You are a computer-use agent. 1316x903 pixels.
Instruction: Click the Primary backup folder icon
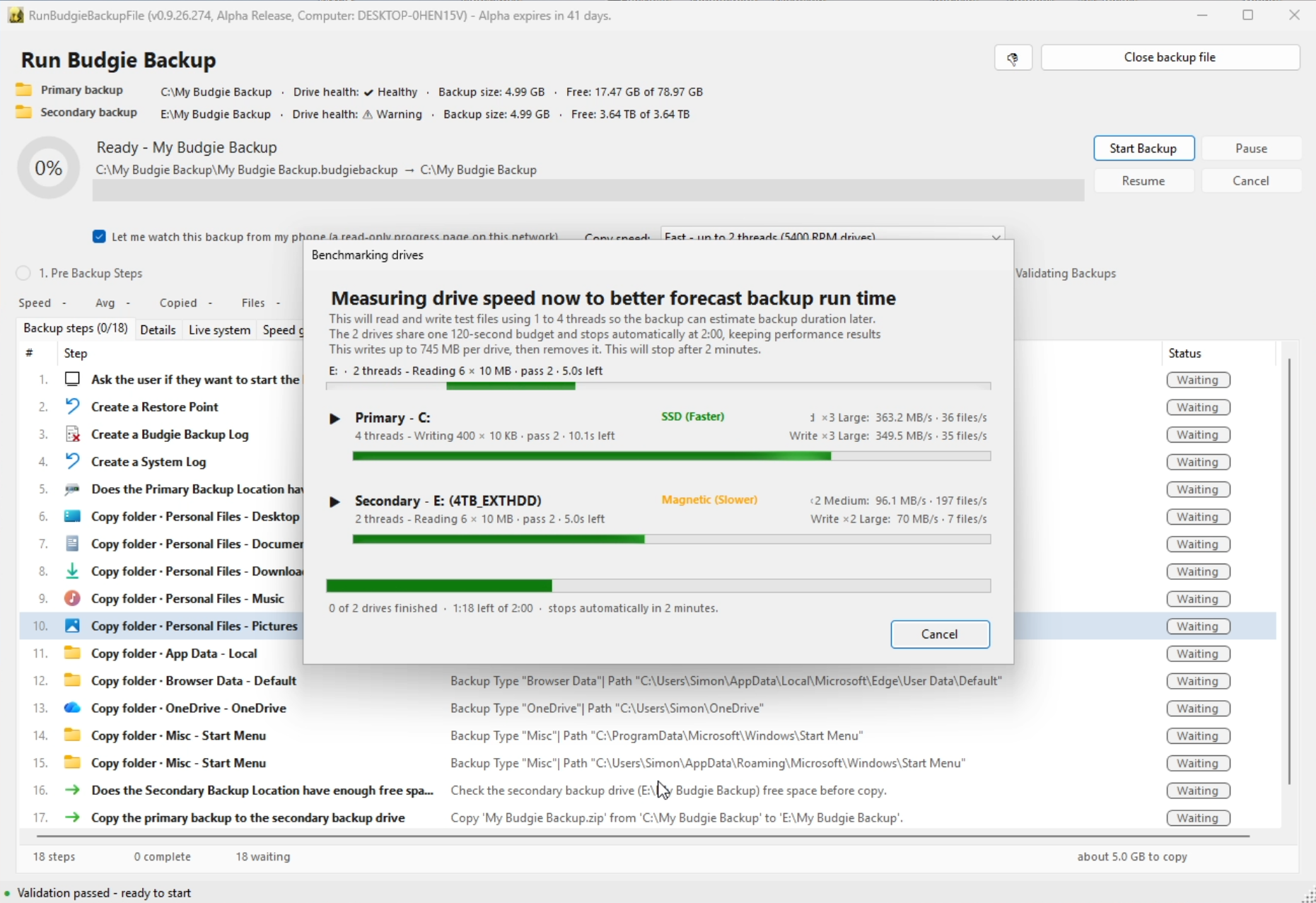(24, 90)
